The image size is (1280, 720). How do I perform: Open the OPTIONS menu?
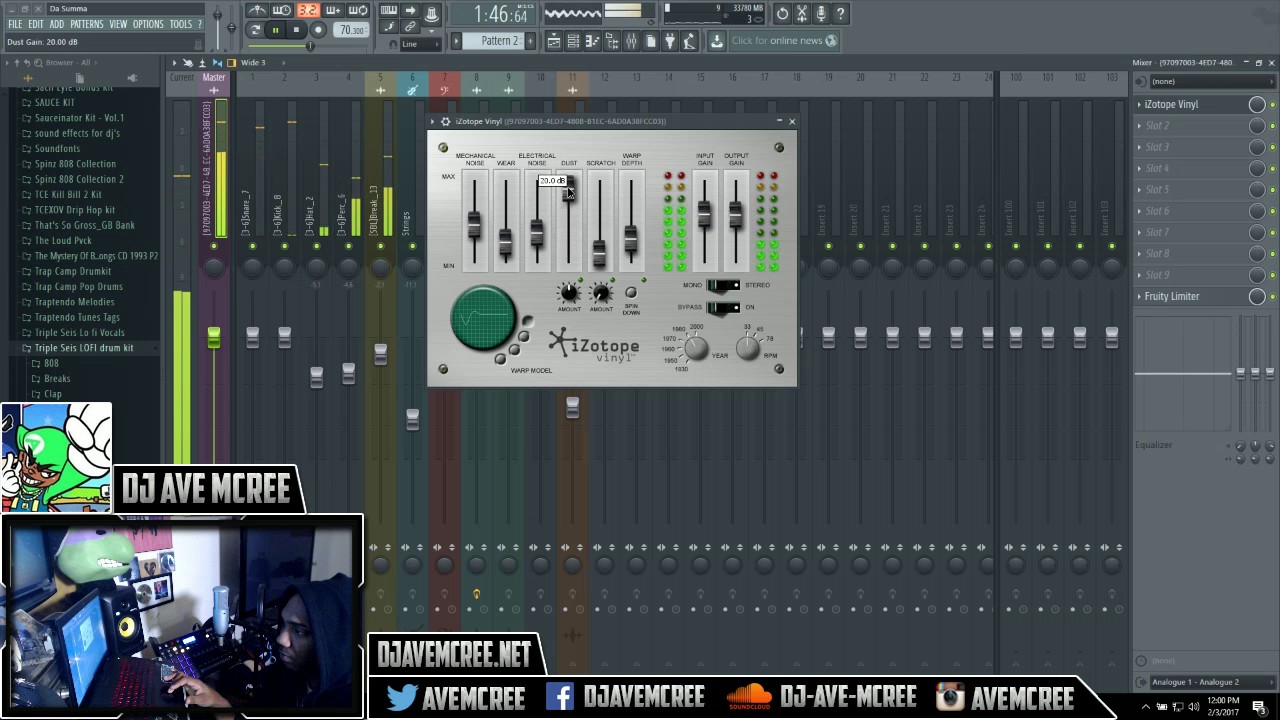[x=148, y=24]
